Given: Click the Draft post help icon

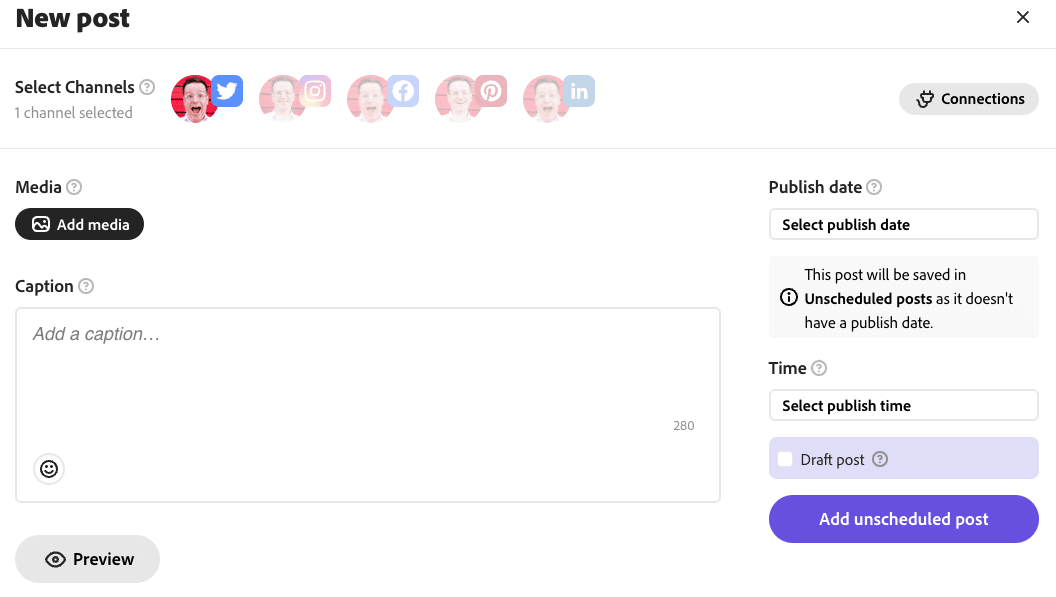Looking at the screenshot, I should [x=880, y=460].
